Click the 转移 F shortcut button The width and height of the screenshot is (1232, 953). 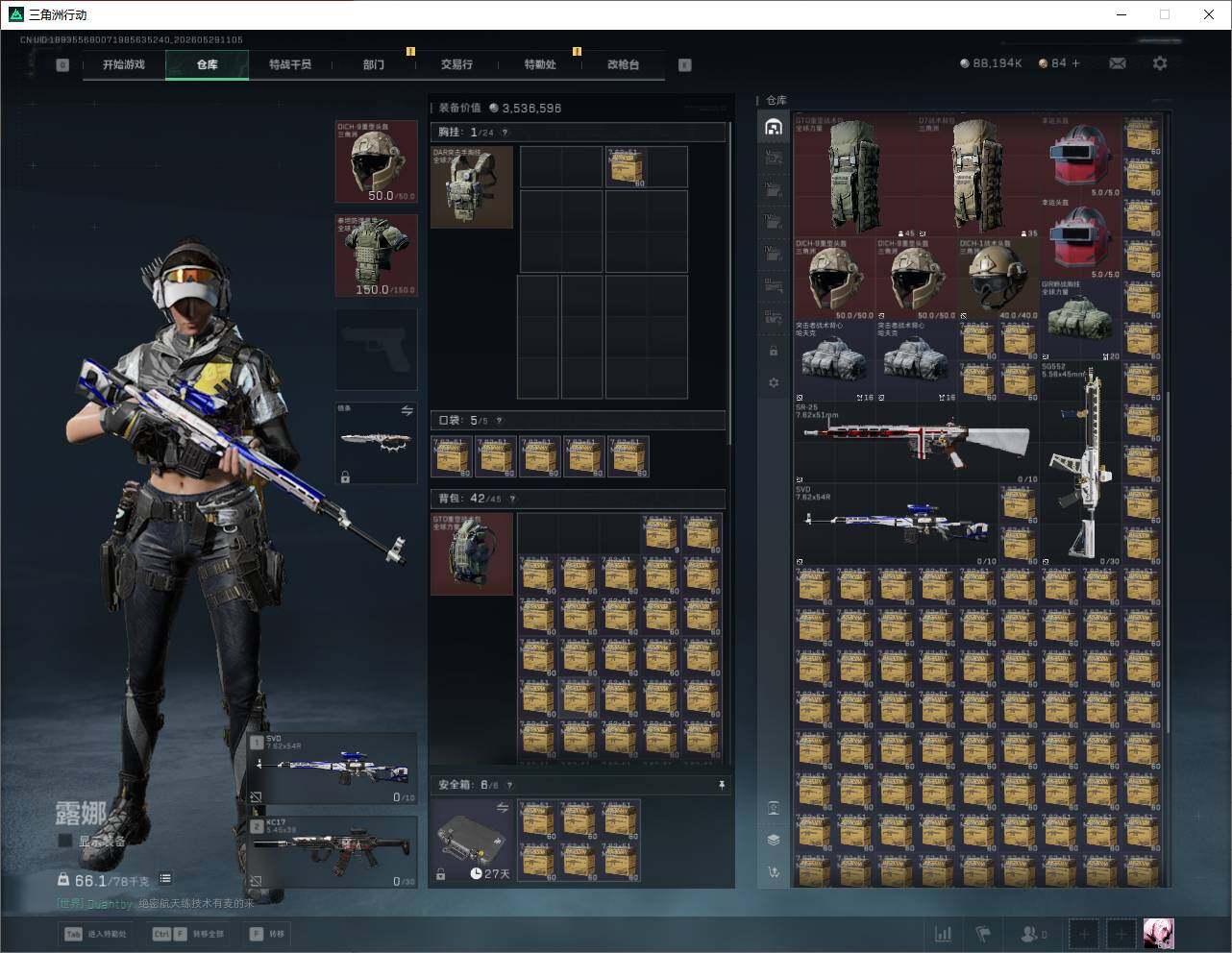267,934
